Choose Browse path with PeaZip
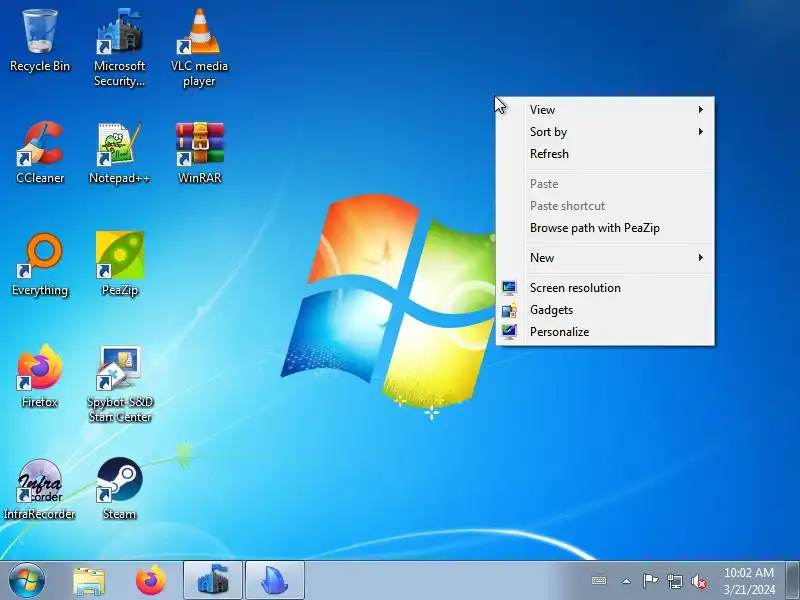The image size is (800, 600). click(x=605, y=228)
